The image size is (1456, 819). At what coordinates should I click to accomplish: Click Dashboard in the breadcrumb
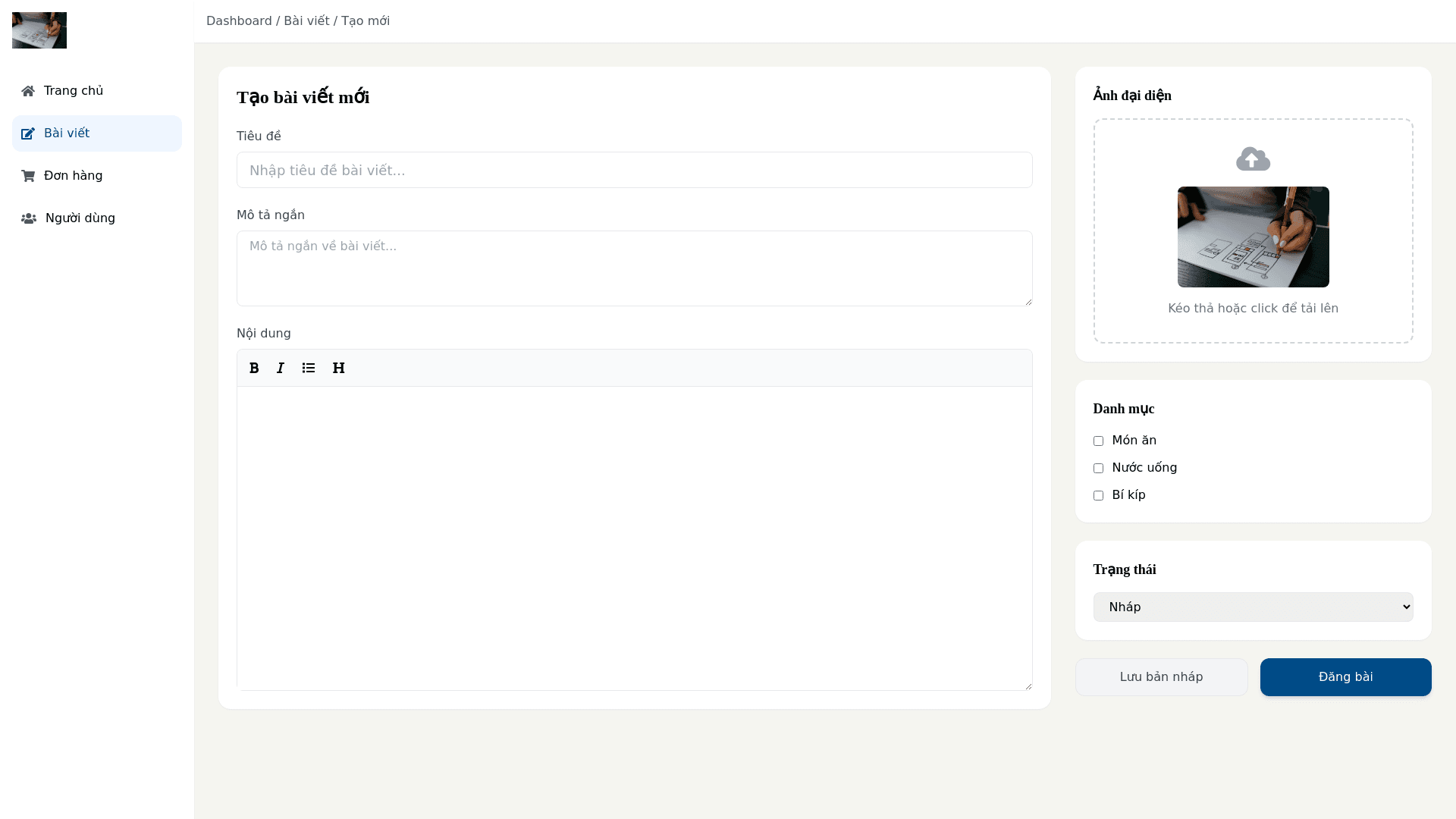239,21
